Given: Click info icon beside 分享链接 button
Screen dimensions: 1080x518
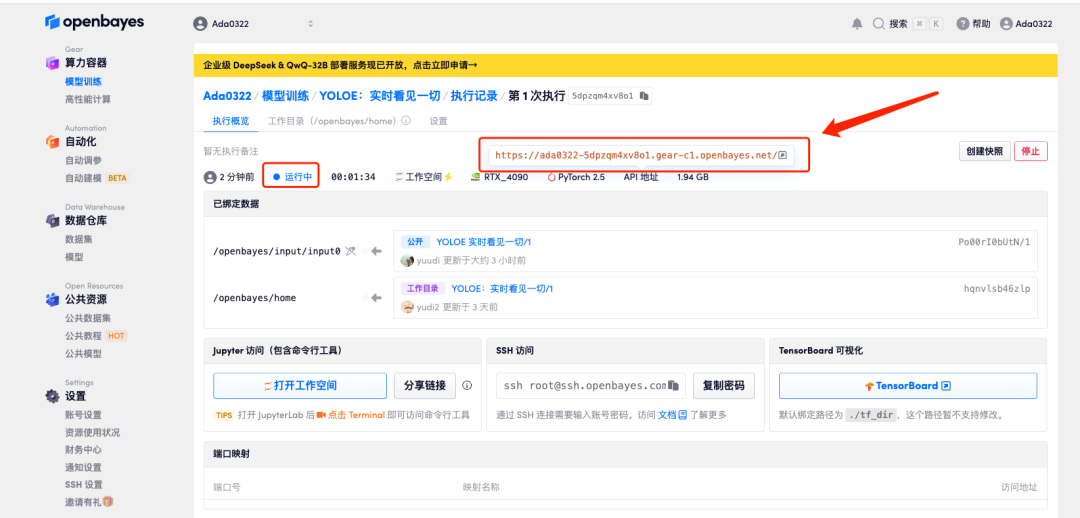Looking at the screenshot, I should [467, 386].
